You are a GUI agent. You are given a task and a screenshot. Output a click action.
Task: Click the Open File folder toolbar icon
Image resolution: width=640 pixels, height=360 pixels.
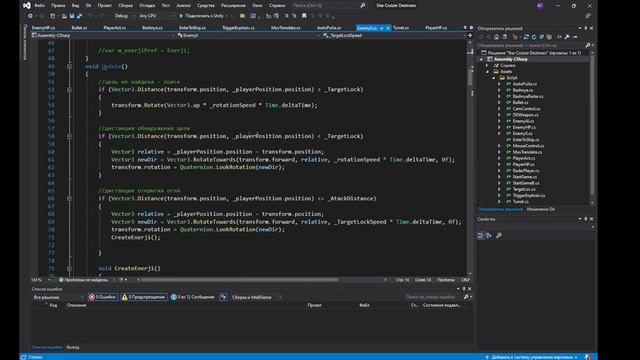[x=64, y=16]
